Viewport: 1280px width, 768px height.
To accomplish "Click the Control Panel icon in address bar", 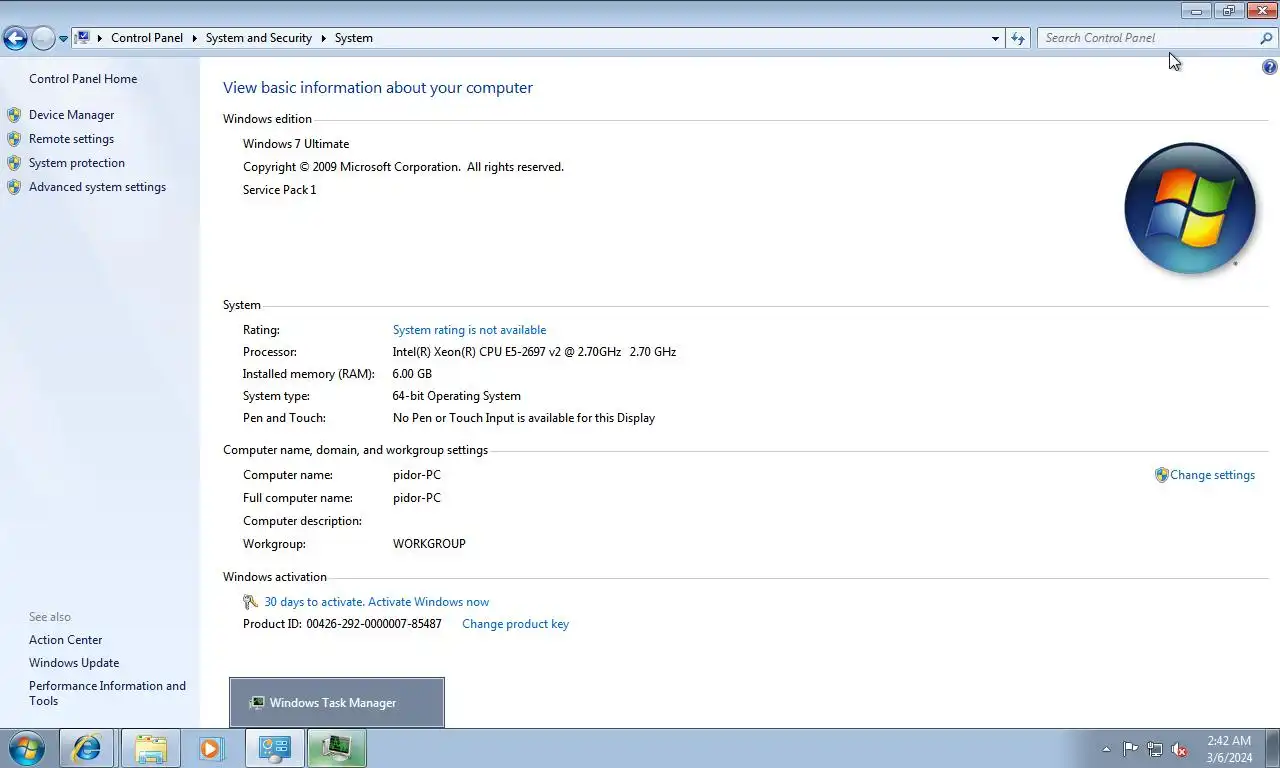I will pos(83,38).
